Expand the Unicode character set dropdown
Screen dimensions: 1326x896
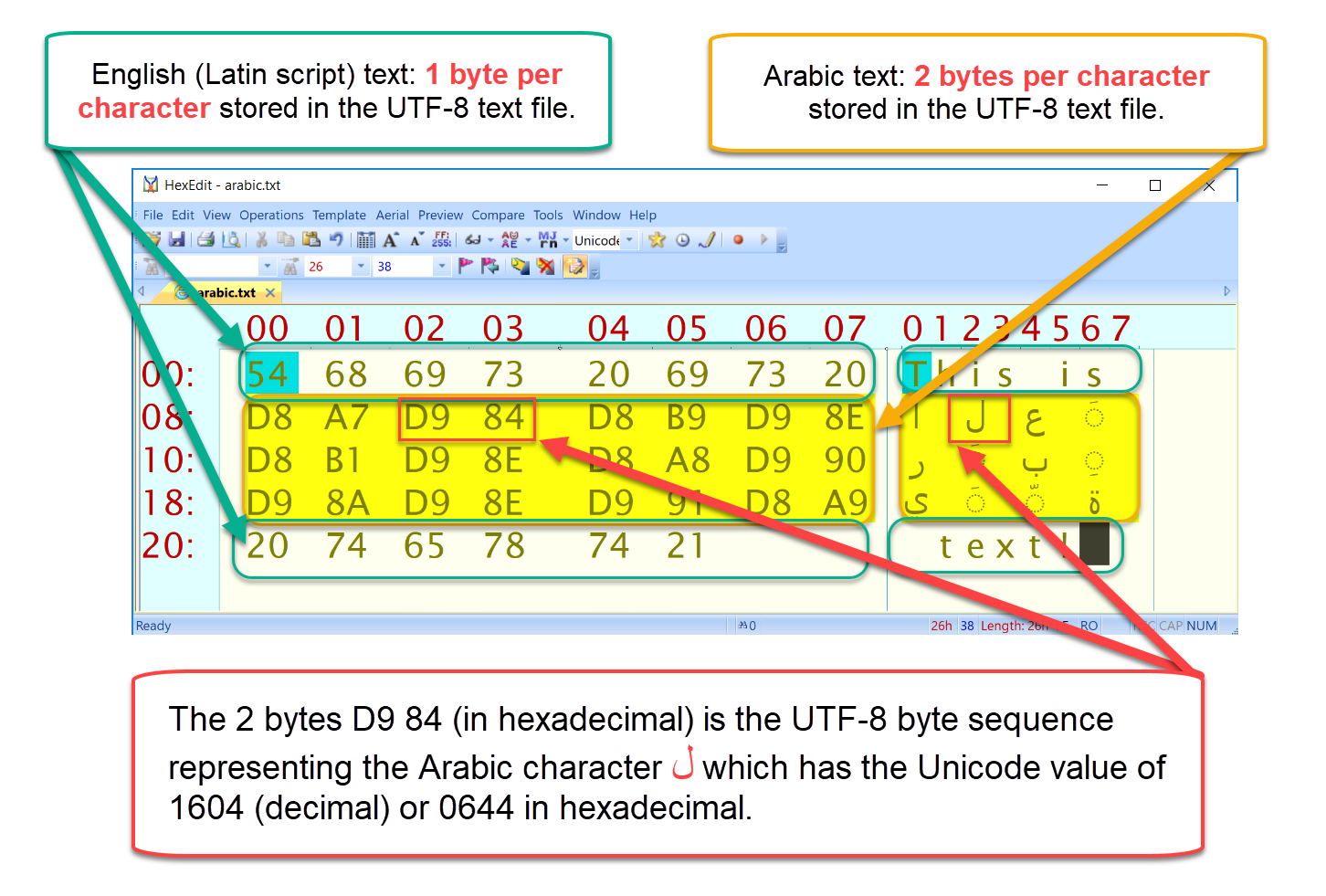629,240
